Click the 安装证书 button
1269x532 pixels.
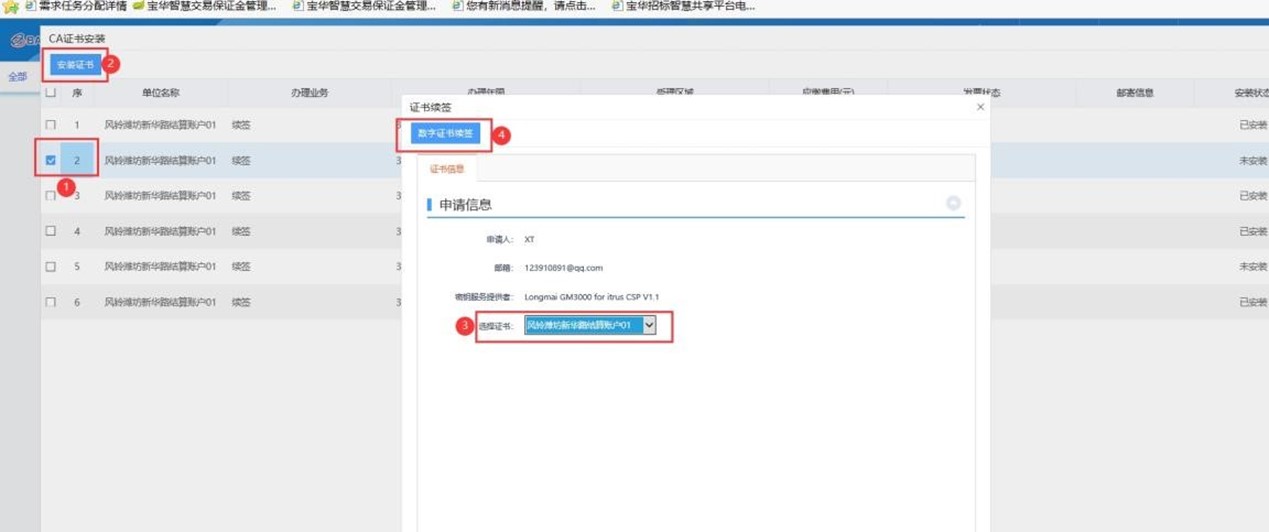75,65
